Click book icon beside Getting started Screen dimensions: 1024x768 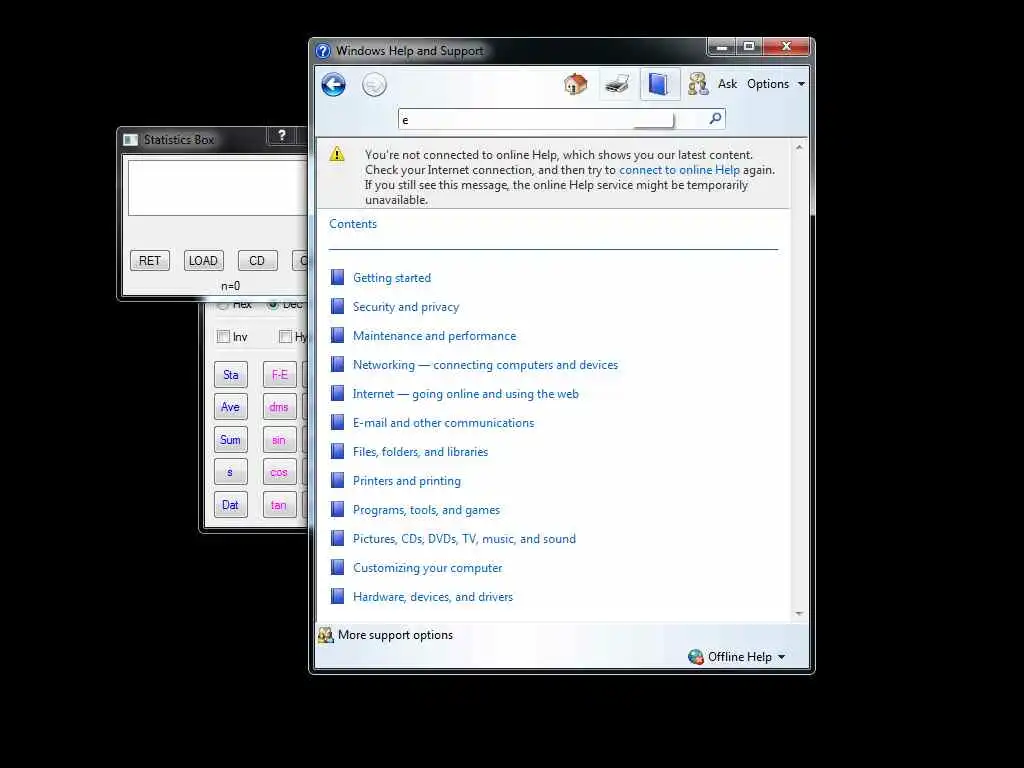pos(337,278)
